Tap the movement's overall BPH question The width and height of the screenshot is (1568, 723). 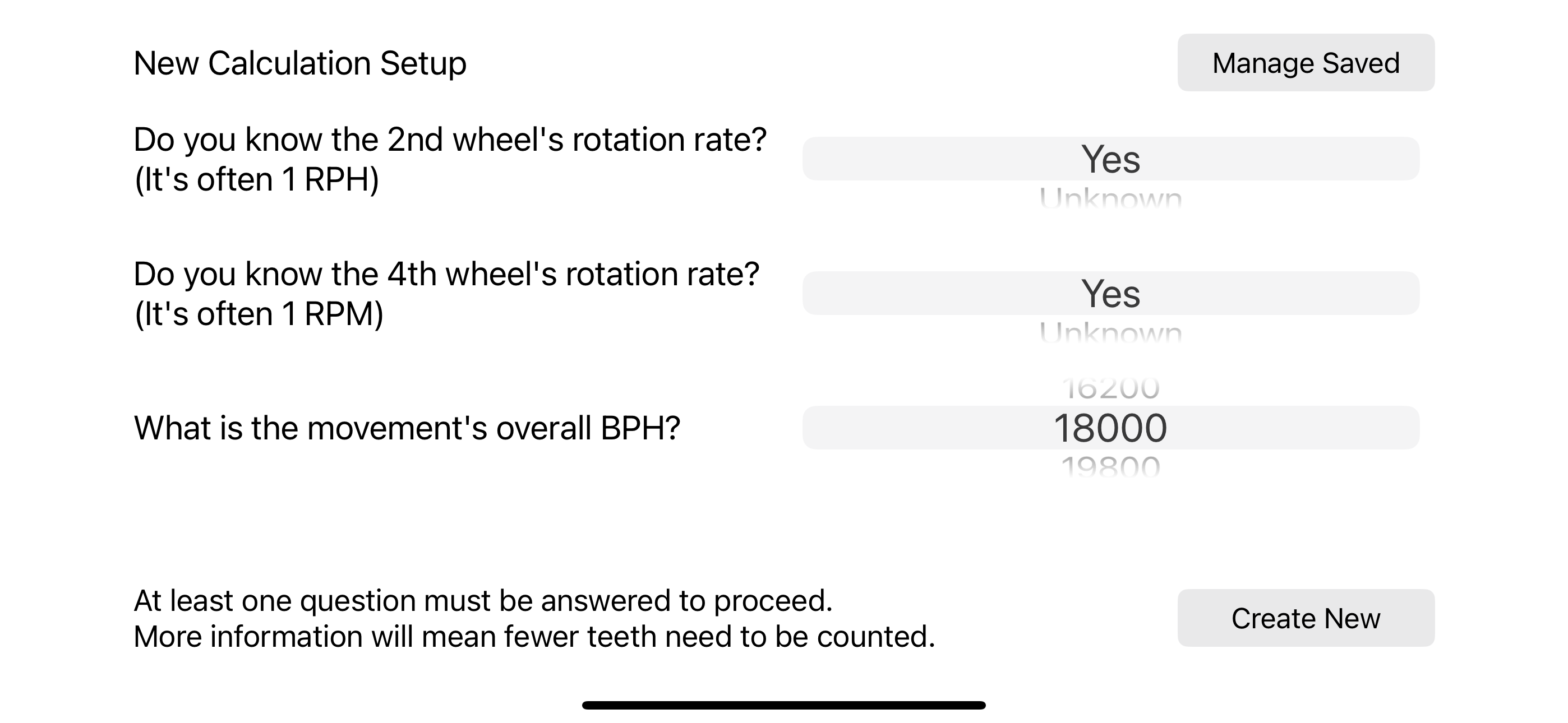tap(407, 428)
